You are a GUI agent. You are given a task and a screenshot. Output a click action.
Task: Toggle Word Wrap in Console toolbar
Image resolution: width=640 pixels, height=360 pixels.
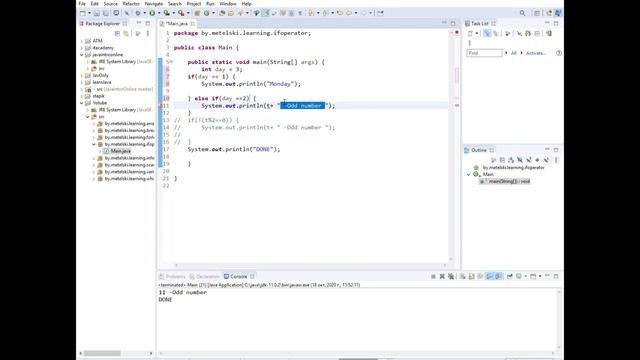[480, 276]
